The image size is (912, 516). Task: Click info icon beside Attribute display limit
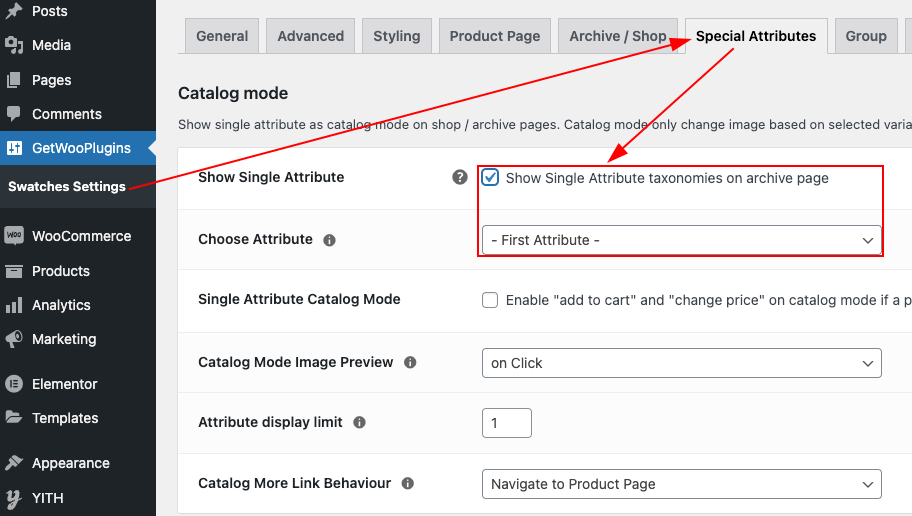(359, 422)
